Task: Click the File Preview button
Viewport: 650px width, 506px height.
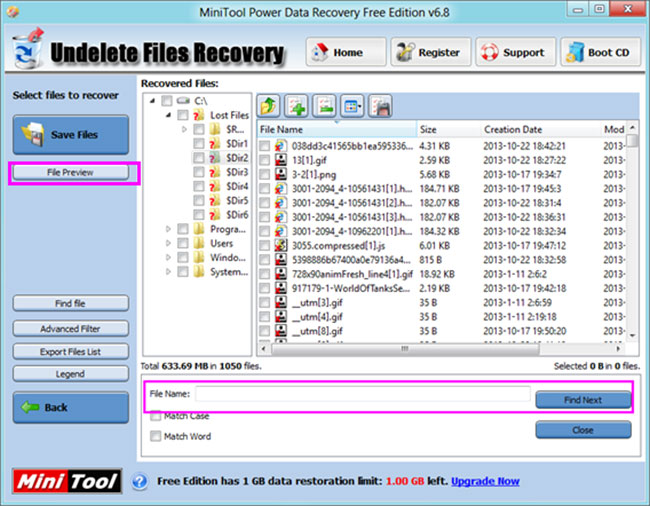Action: pos(71,172)
